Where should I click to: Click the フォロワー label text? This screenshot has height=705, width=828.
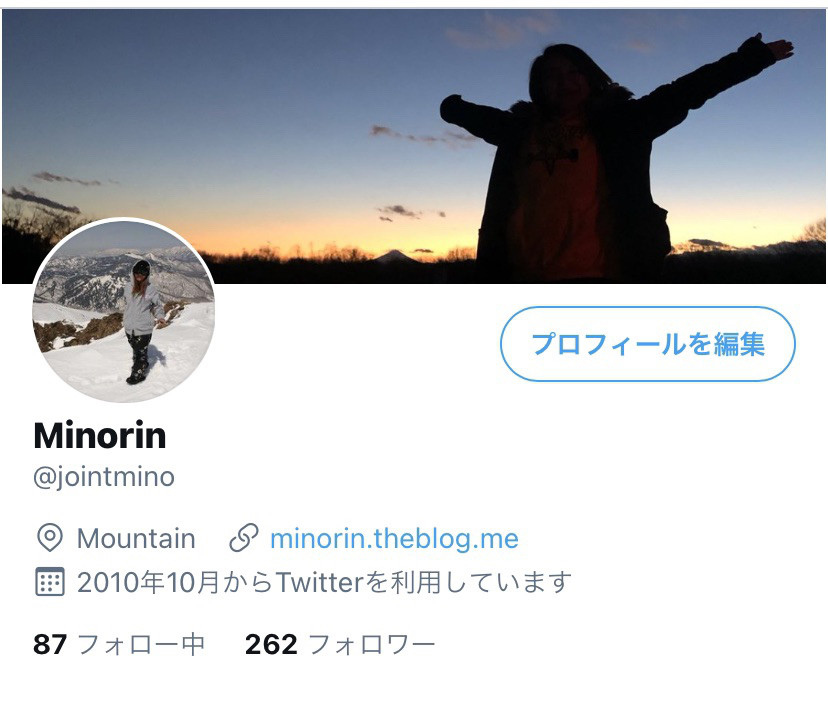coord(372,645)
